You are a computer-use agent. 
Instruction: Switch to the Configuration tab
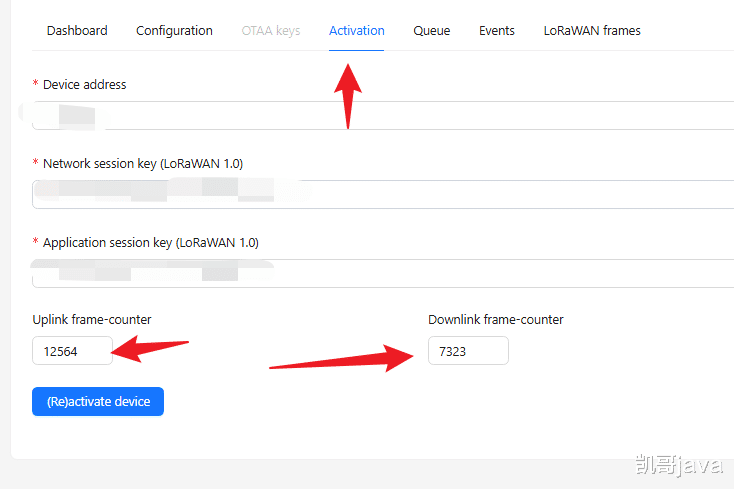[174, 31]
